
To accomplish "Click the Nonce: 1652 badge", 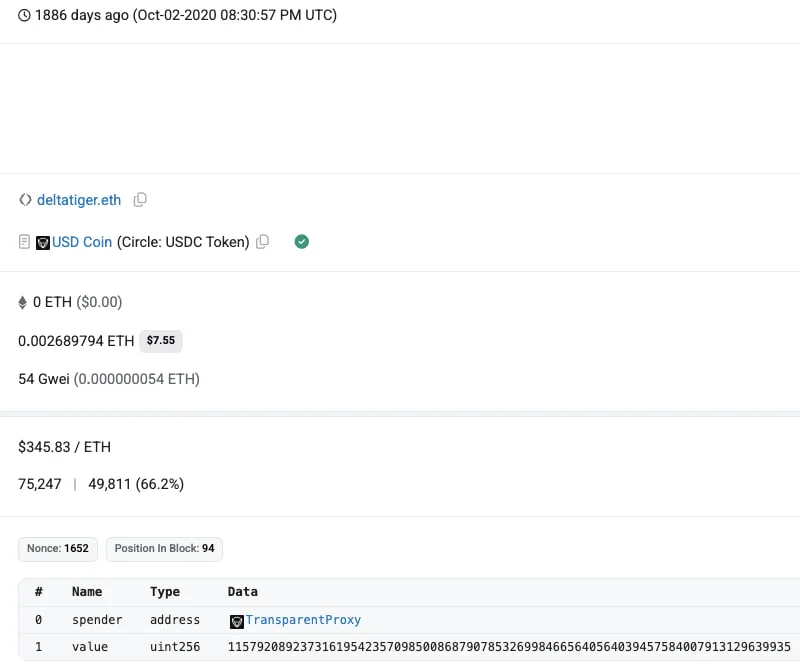I will pyautogui.click(x=58, y=549).
